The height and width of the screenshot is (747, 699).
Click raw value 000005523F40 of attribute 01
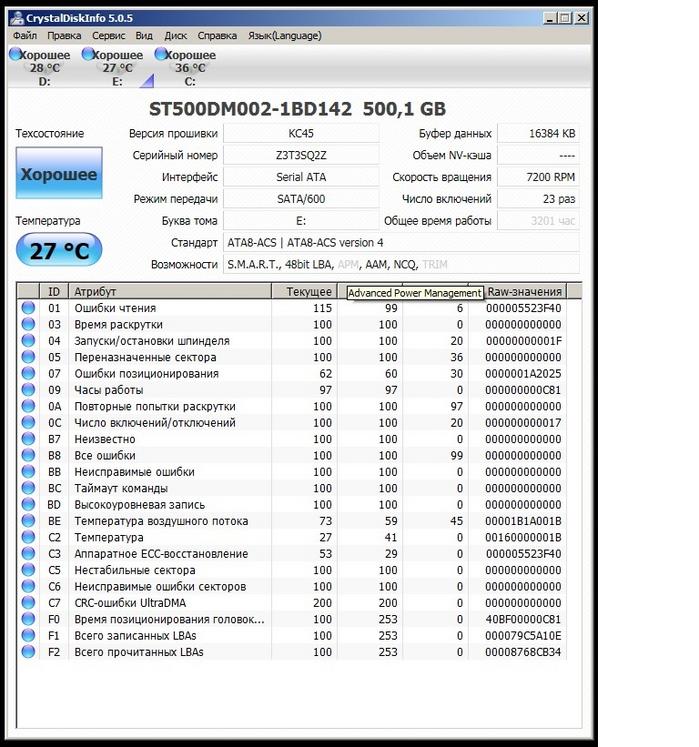[524, 308]
